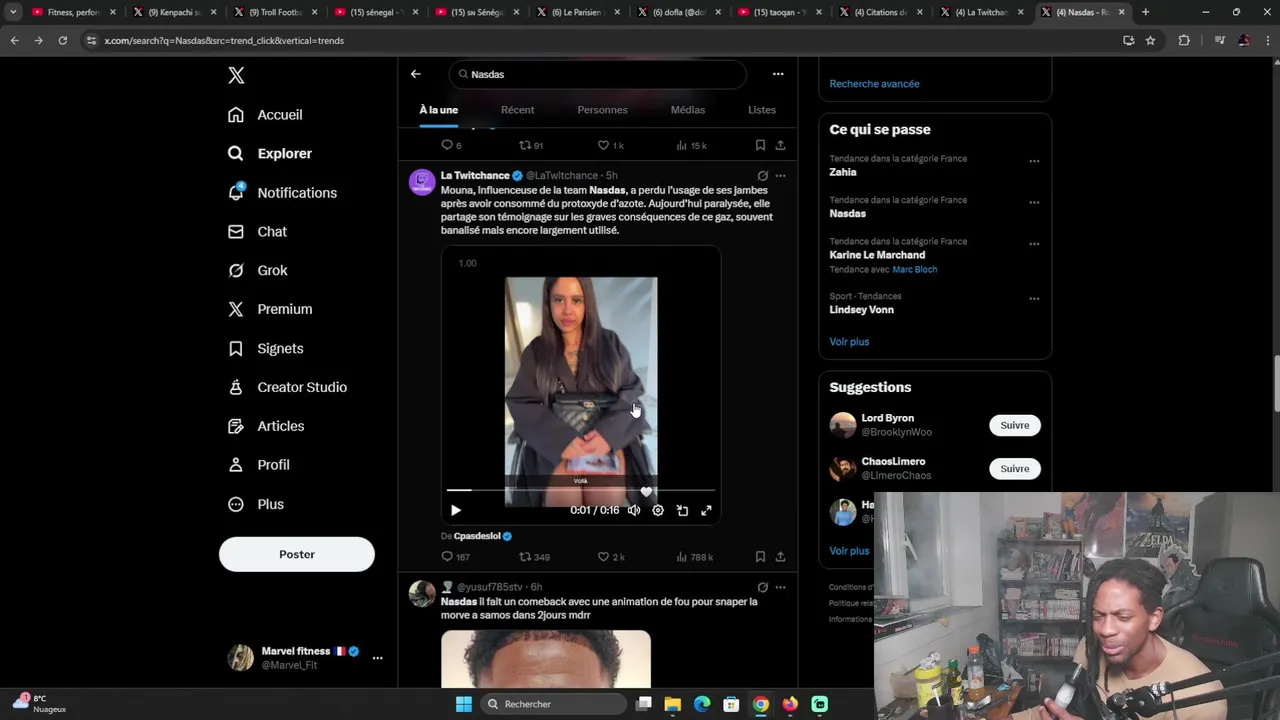
Task: Open more options for Lindsey Vonn trend
Action: (x=1034, y=299)
